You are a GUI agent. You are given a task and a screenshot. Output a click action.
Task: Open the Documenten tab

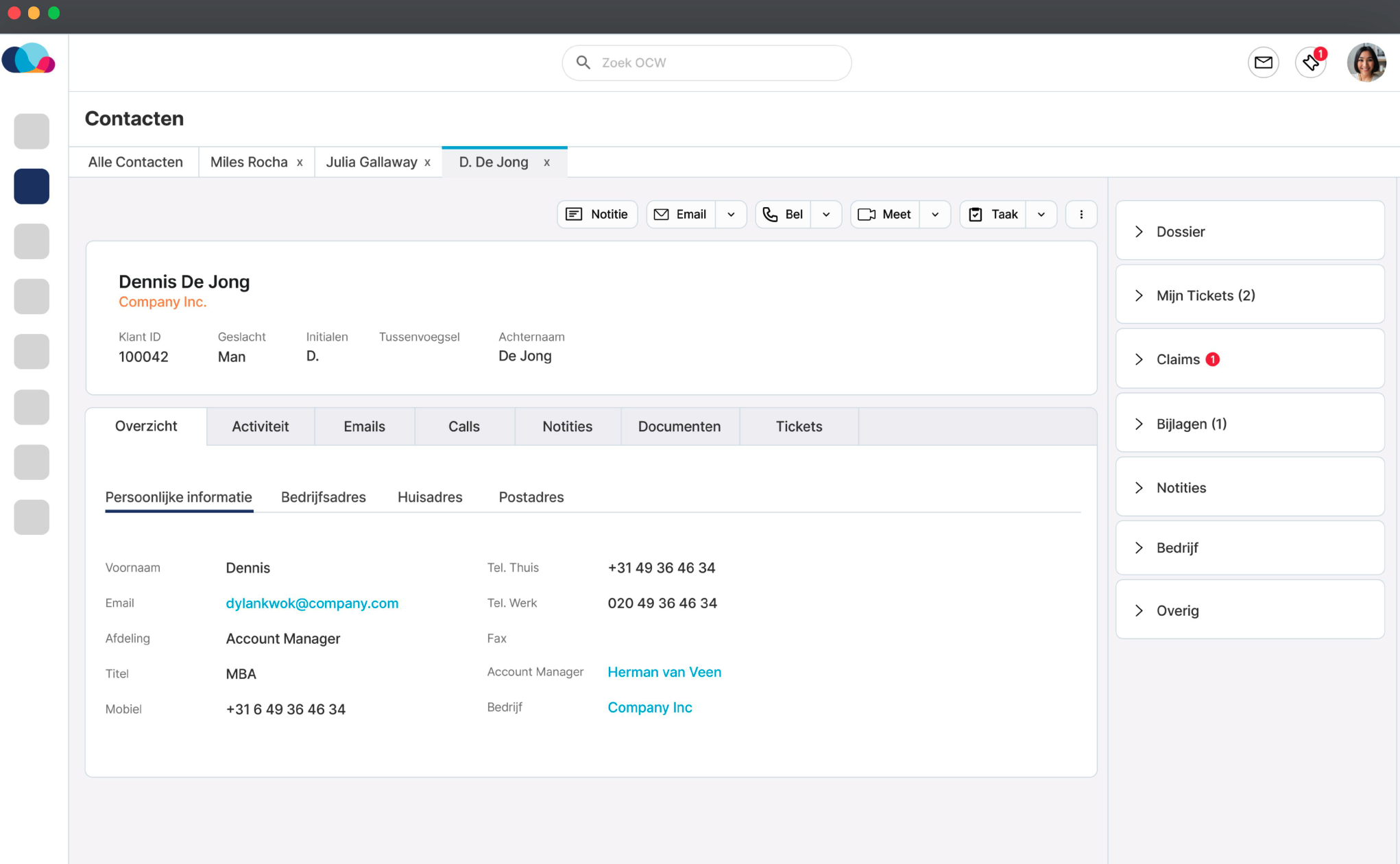(679, 427)
